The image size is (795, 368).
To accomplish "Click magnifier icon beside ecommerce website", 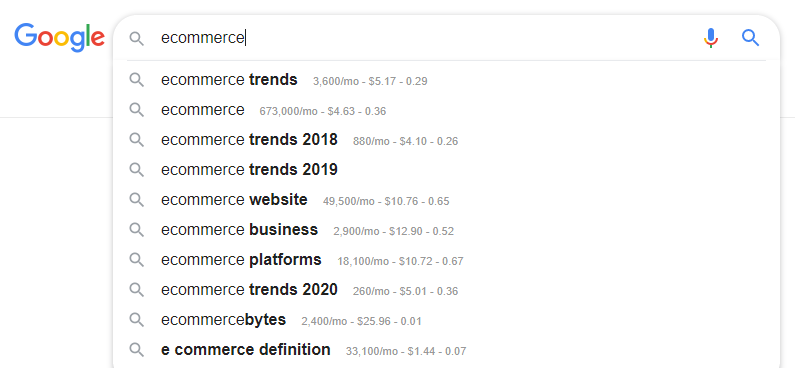I will click(x=136, y=200).
